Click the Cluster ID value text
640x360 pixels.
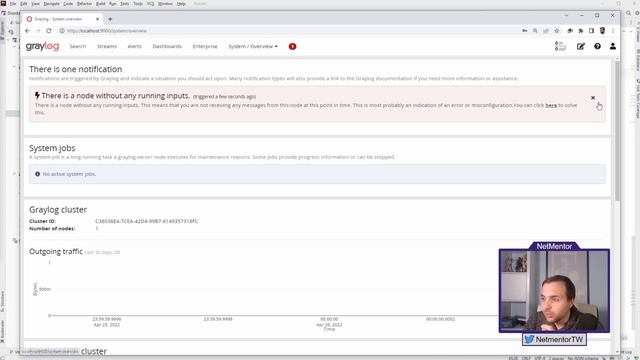point(147,221)
